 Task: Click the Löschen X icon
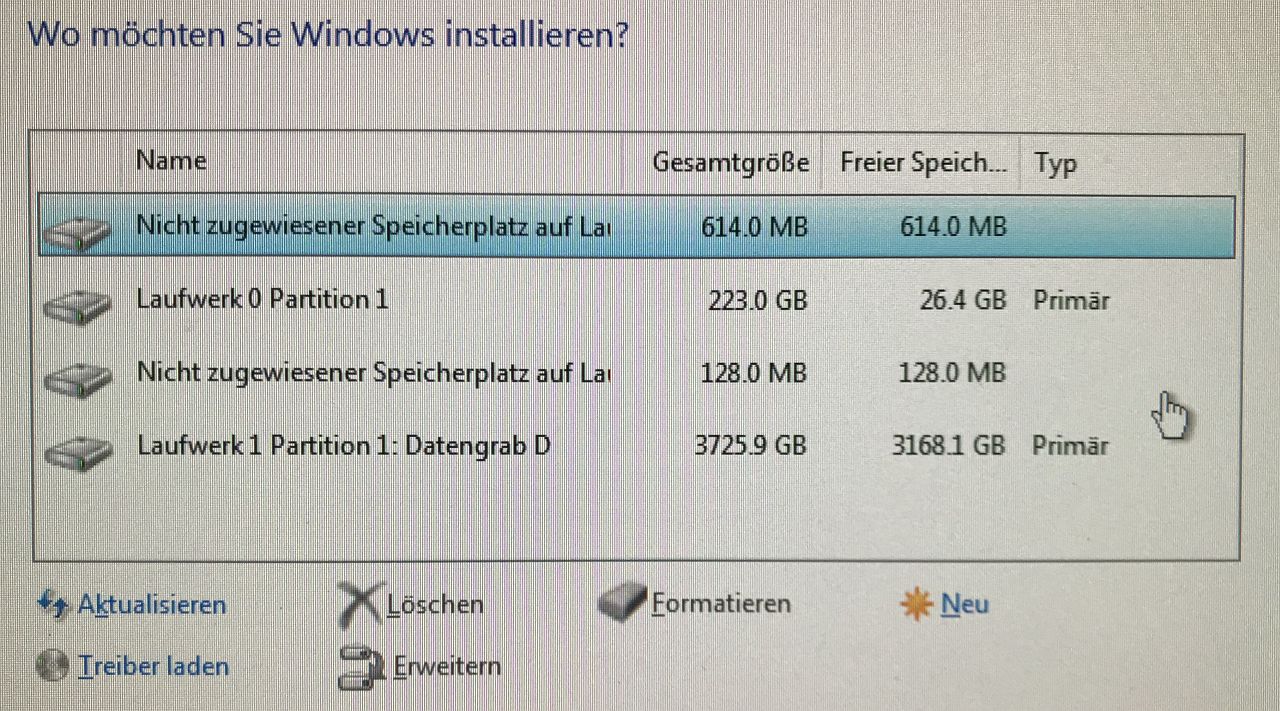click(360, 604)
